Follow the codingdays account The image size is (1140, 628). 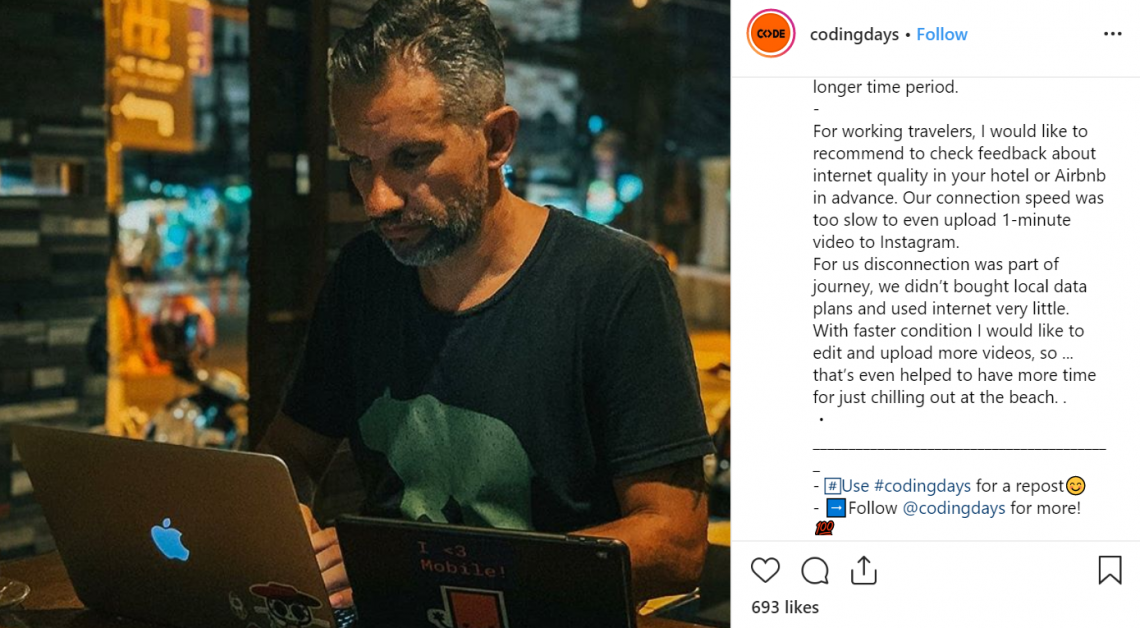942,34
